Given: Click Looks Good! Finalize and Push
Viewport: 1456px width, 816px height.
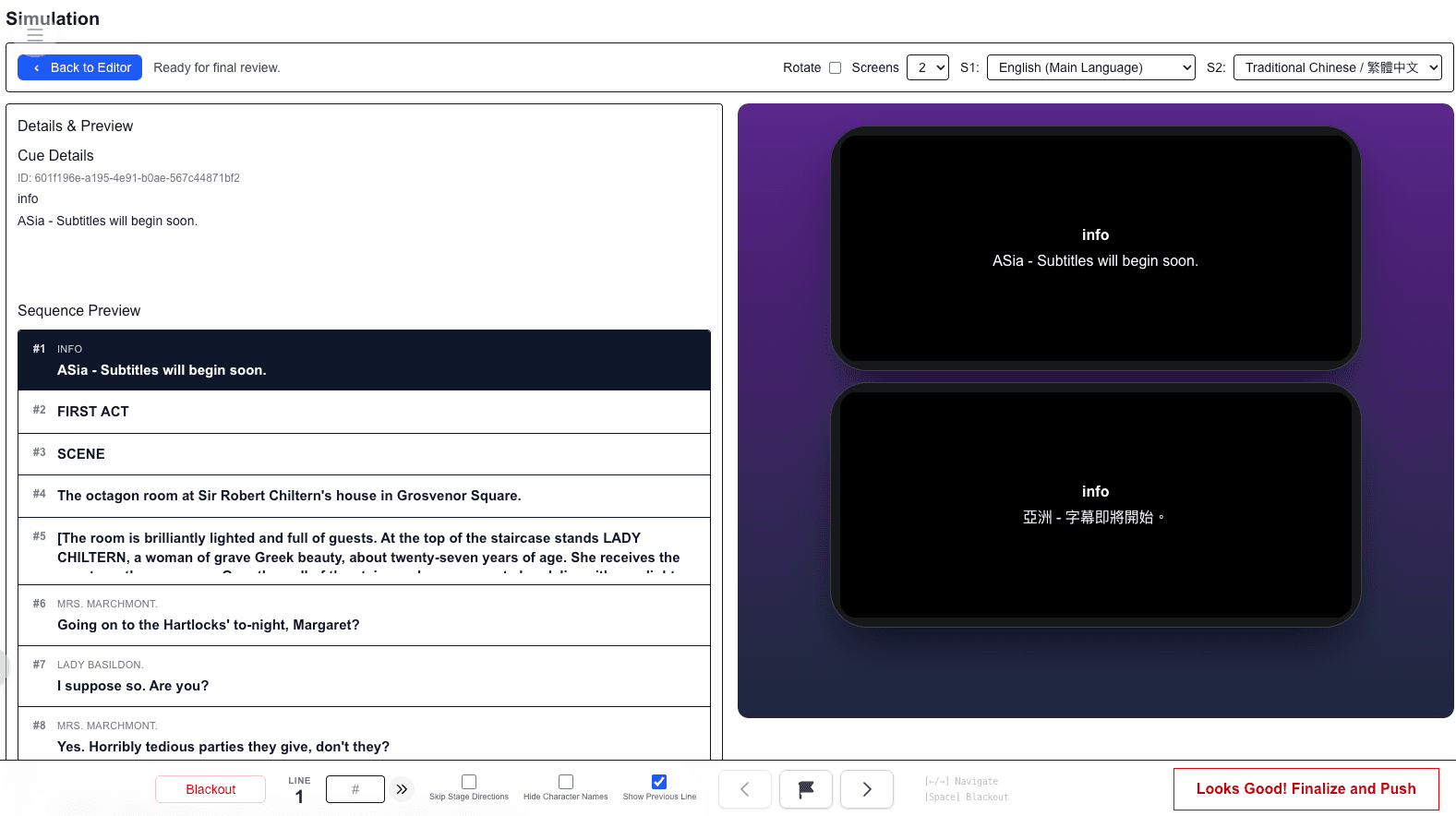Looking at the screenshot, I should pos(1306,789).
